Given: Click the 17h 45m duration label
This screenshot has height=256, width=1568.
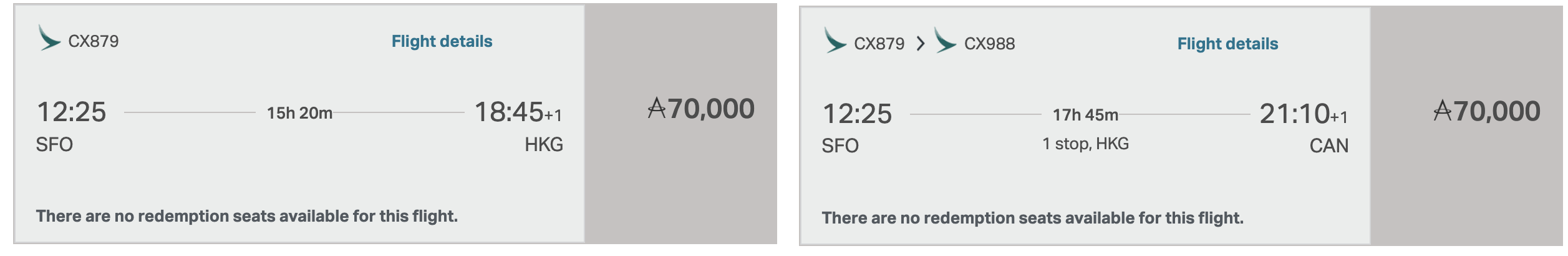Looking at the screenshot, I should click(x=1085, y=115).
